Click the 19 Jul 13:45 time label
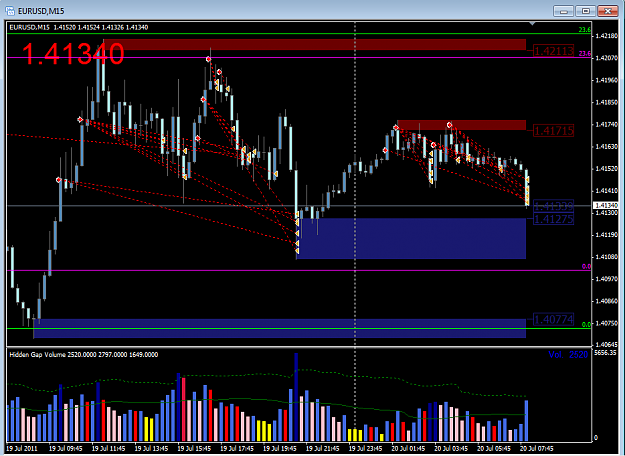Image resolution: width=625 pixels, height=456 pixels. tap(151, 448)
